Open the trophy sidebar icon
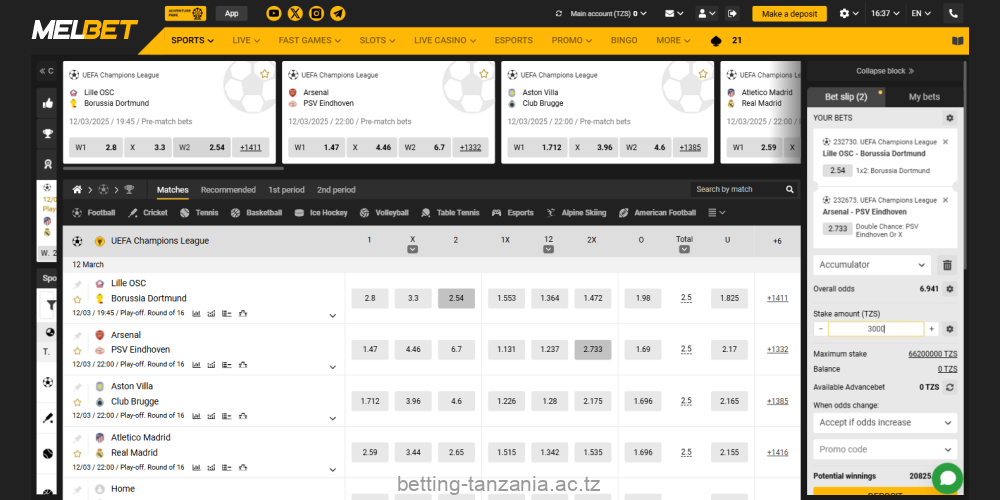The image size is (1000, 500). [x=48, y=133]
